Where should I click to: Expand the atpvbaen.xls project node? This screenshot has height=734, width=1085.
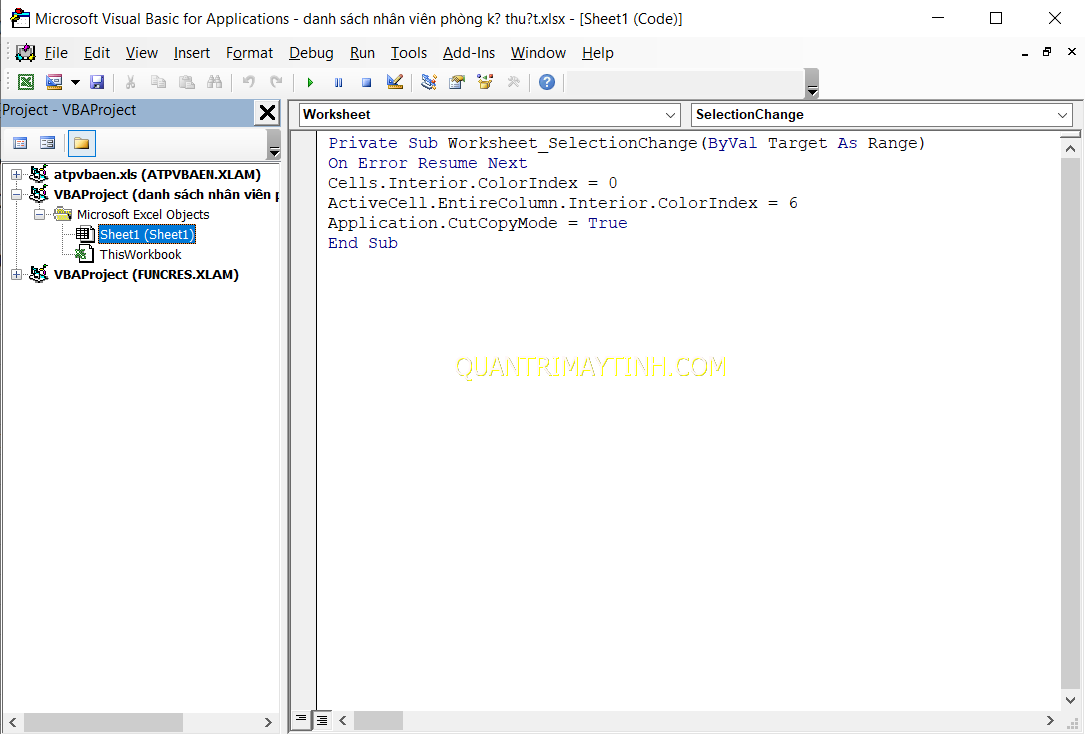click(17, 174)
